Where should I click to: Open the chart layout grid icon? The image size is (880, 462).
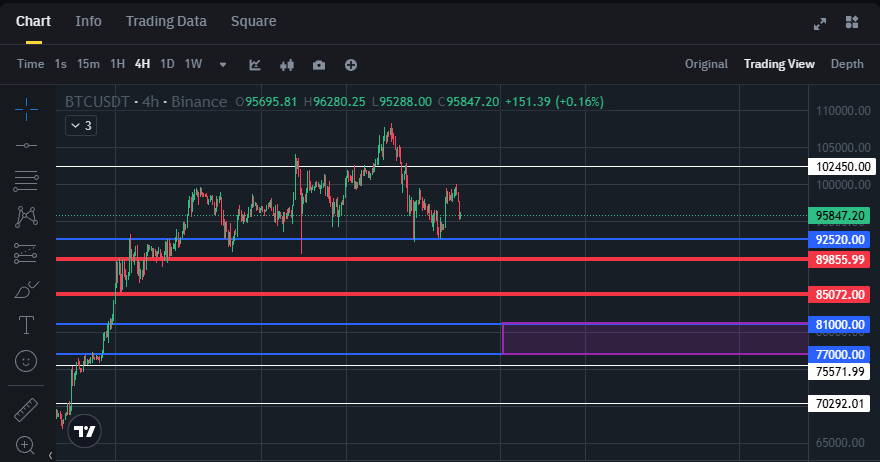(x=852, y=22)
